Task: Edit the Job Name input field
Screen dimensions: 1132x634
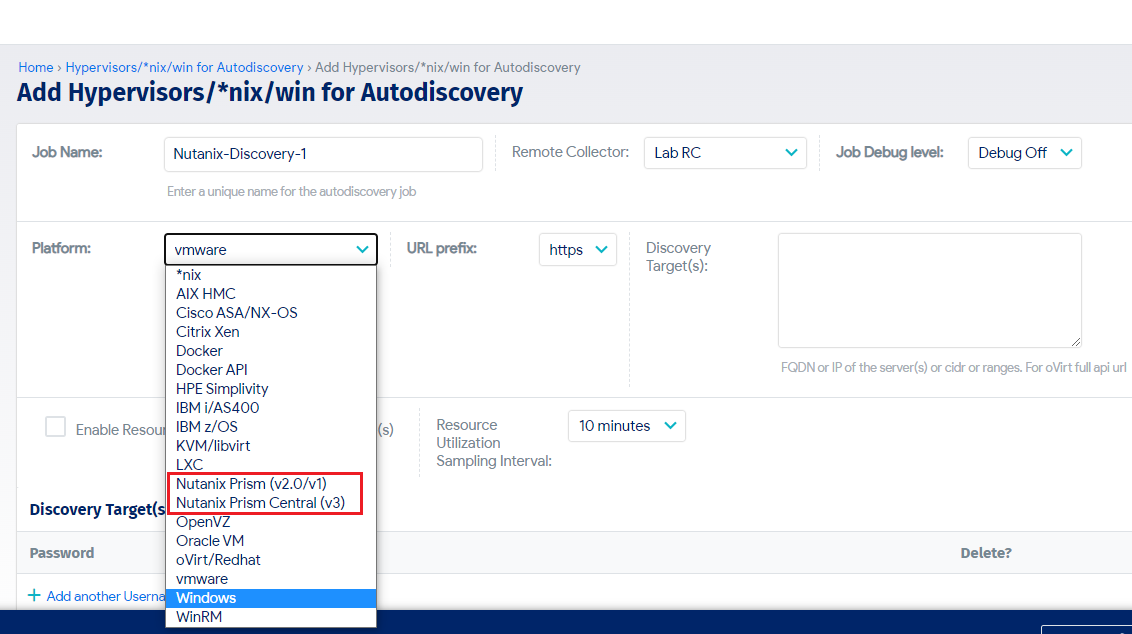Action: [323, 154]
